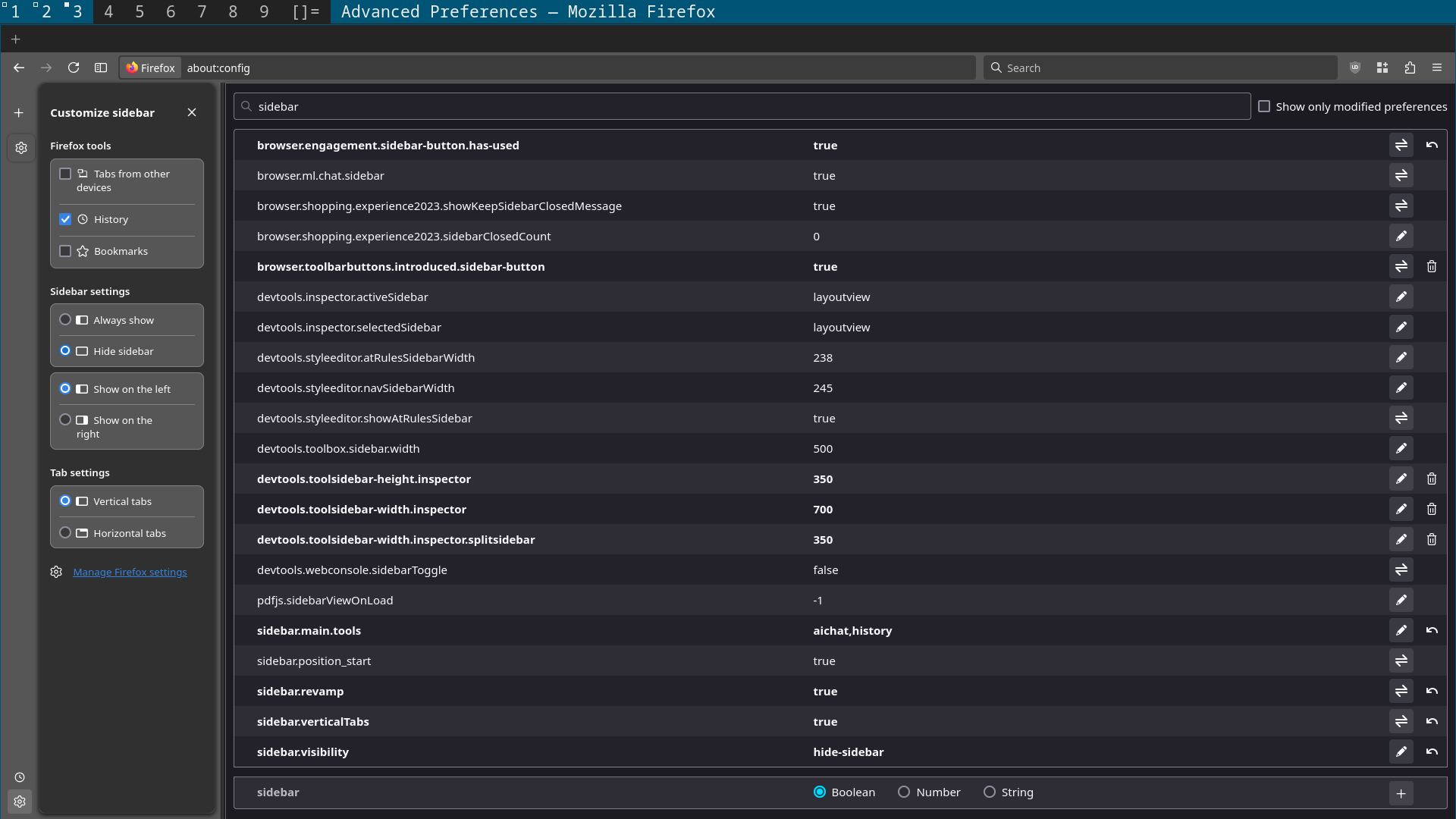Open the Firefox application hamburger menu
The image size is (1456, 819).
[x=1437, y=67]
